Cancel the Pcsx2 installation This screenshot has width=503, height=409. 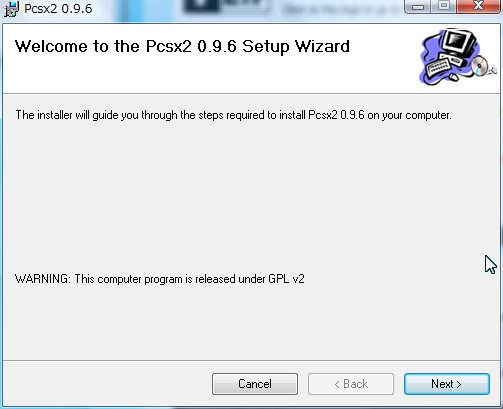pyautogui.click(x=255, y=384)
